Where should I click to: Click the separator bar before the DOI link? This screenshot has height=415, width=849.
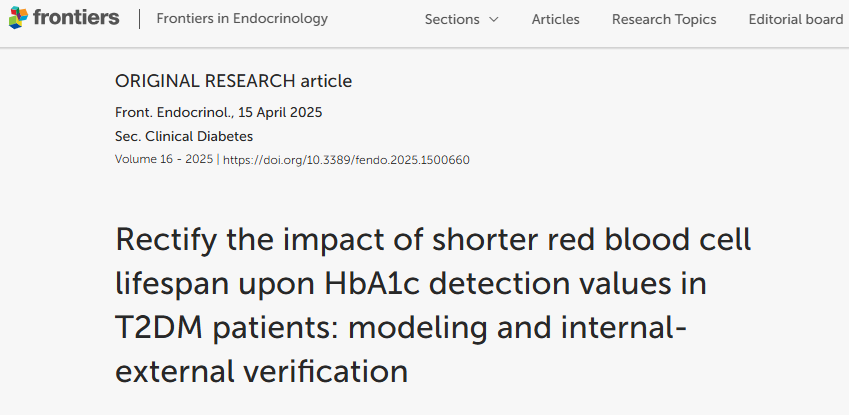click(218, 159)
